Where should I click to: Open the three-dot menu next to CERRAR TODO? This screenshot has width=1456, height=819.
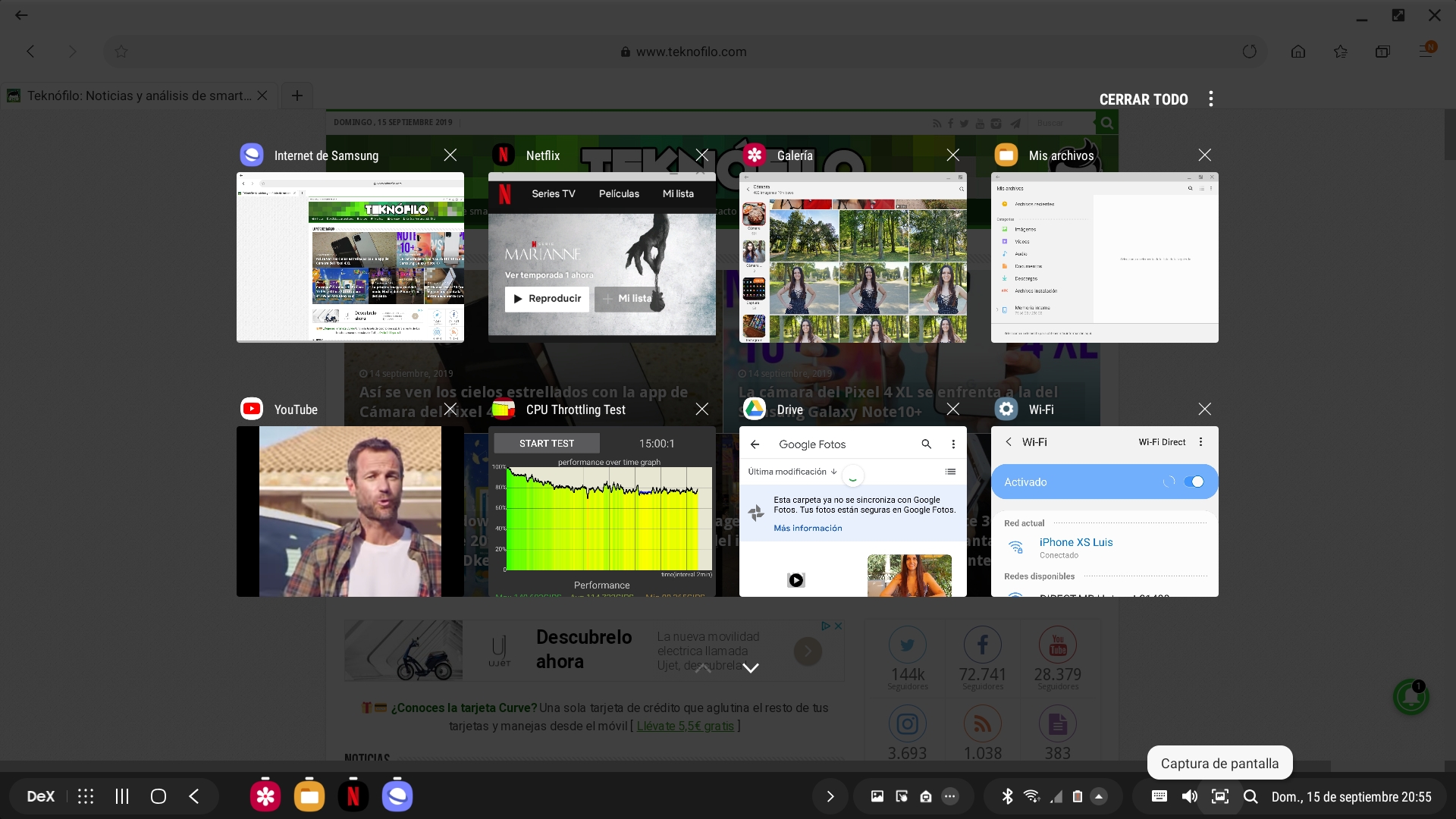point(1211,99)
